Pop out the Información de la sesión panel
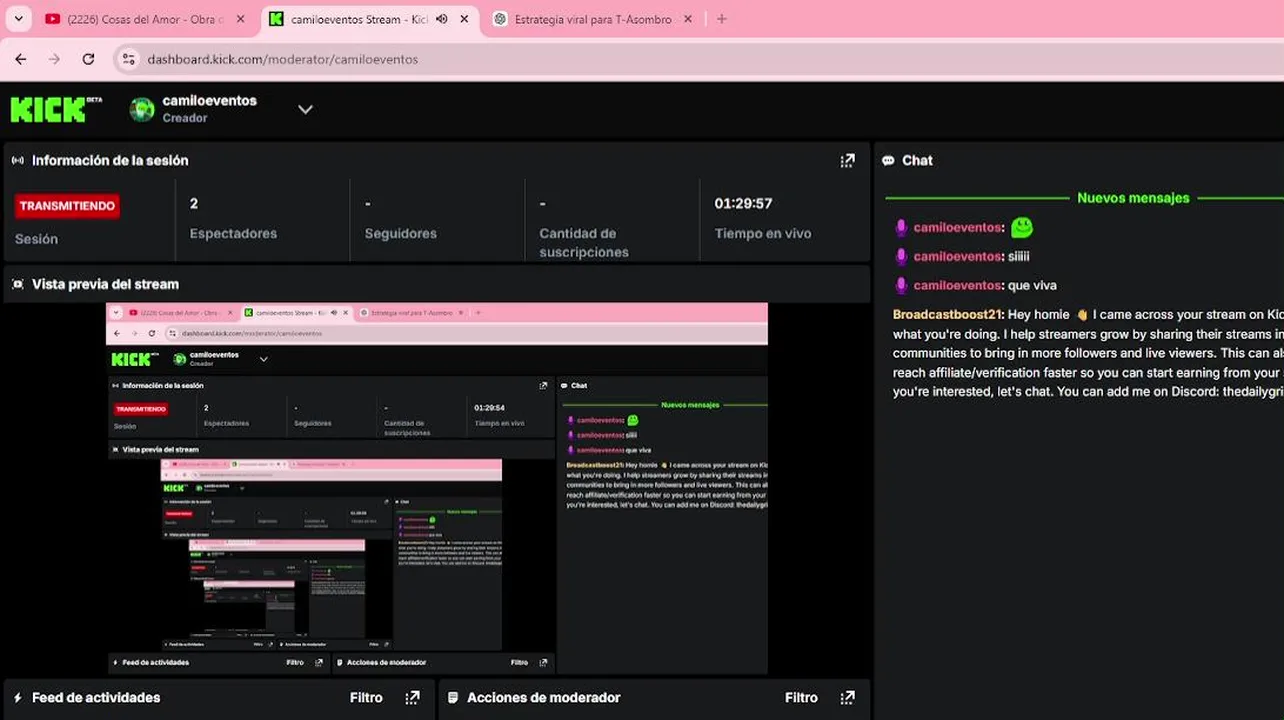 pos(847,160)
